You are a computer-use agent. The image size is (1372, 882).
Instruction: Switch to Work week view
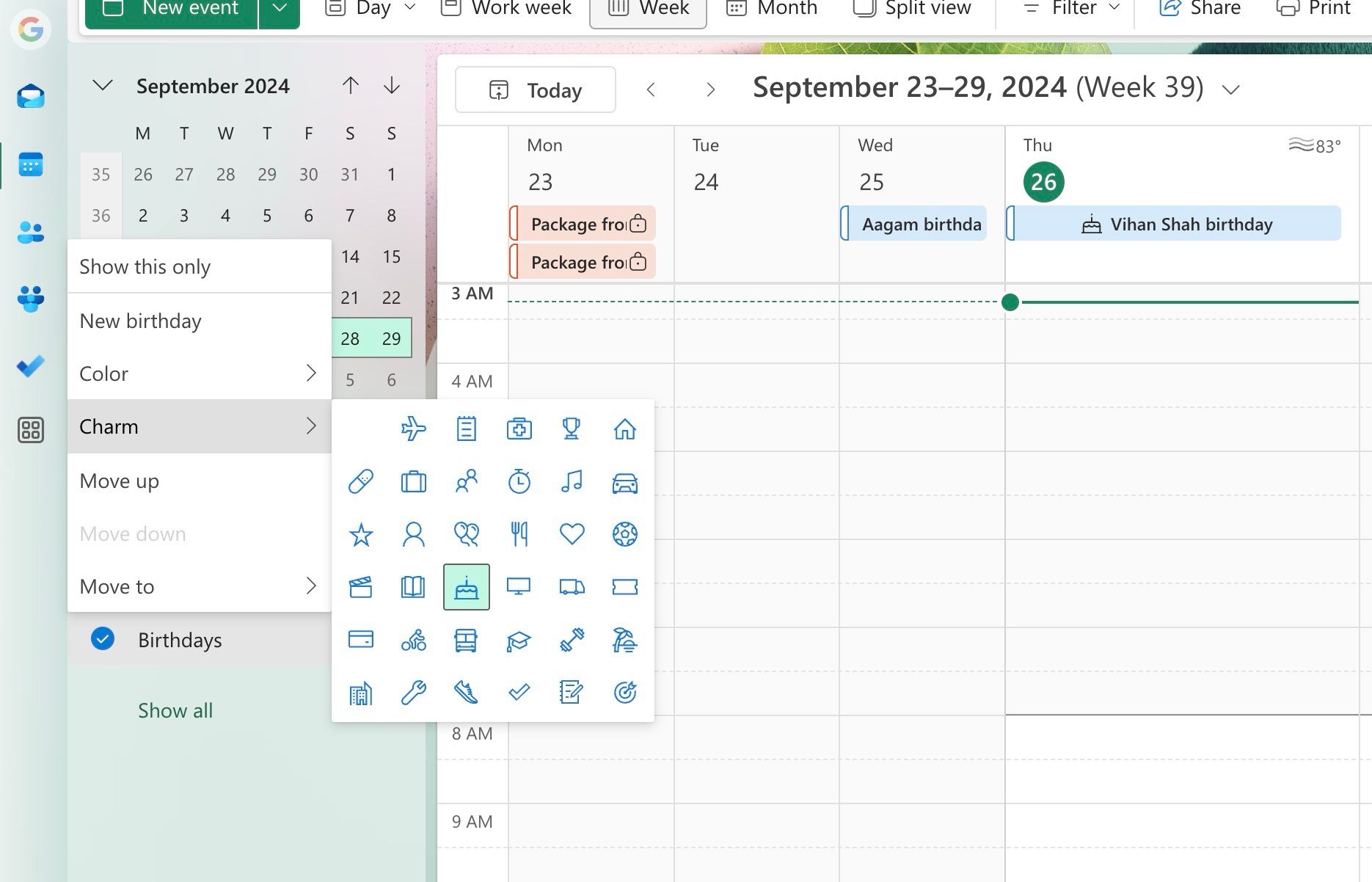pos(506,8)
